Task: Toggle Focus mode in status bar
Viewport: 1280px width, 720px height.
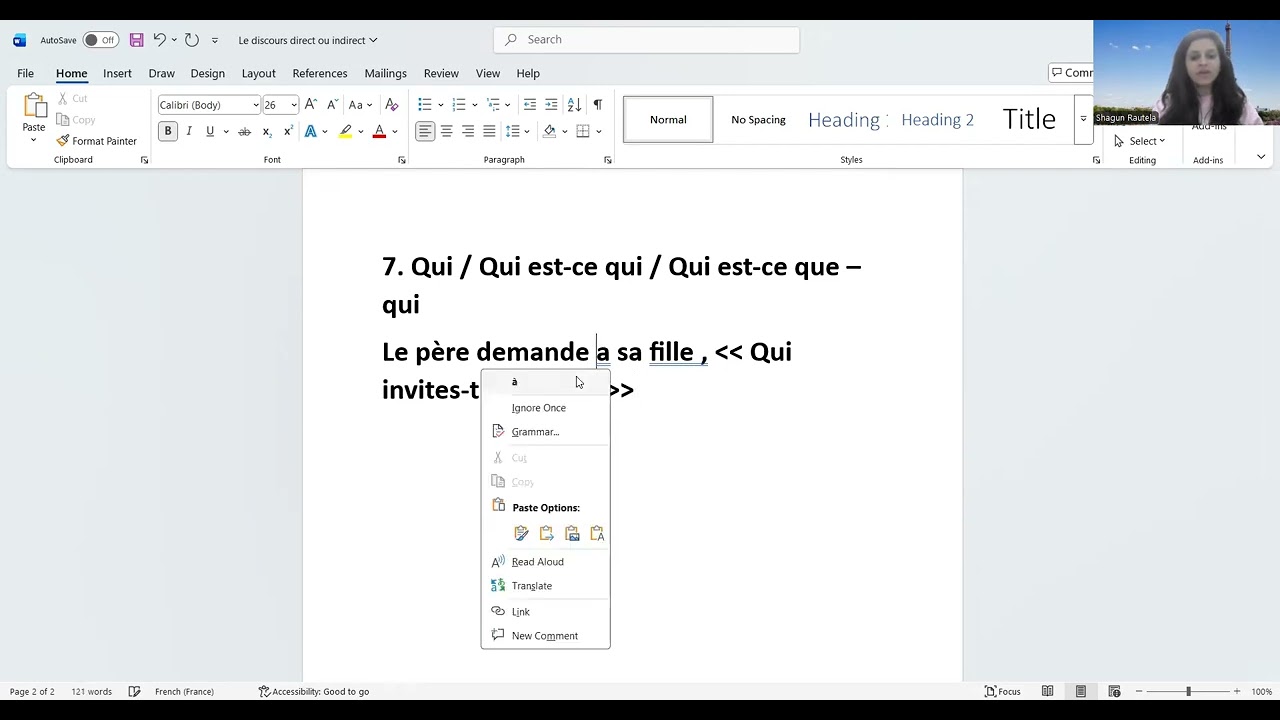Action: 1003,691
